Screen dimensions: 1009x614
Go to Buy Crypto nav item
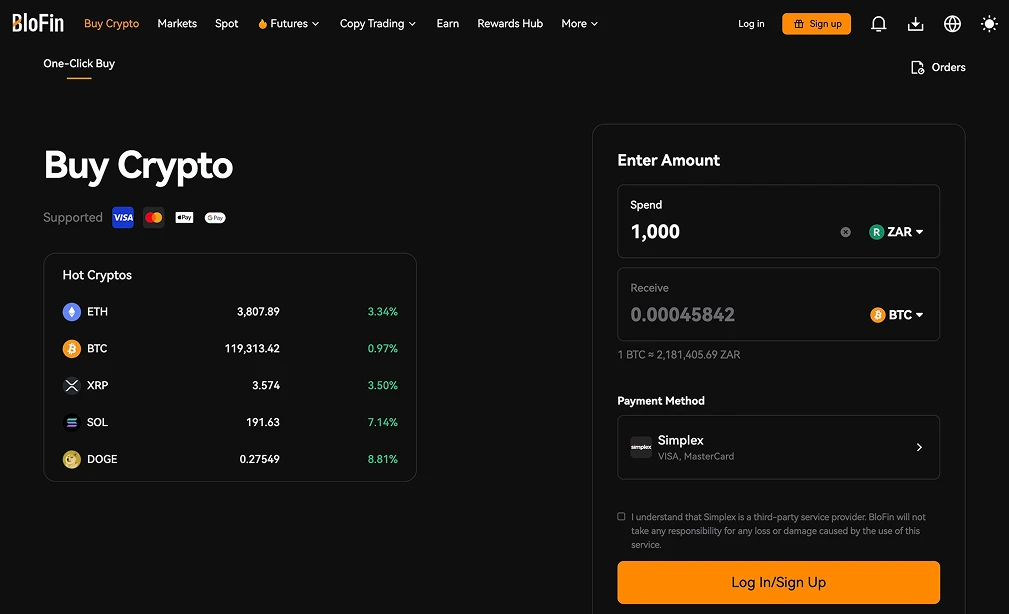[x=111, y=24]
